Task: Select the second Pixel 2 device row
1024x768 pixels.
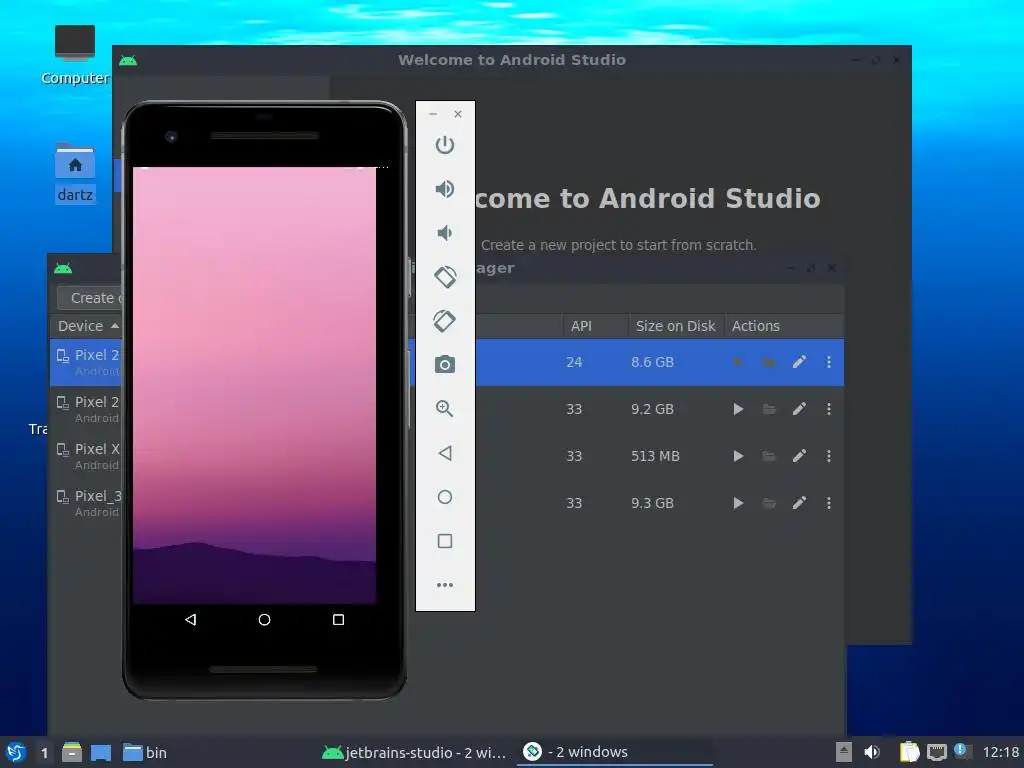Action: click(x=447, y=409)
